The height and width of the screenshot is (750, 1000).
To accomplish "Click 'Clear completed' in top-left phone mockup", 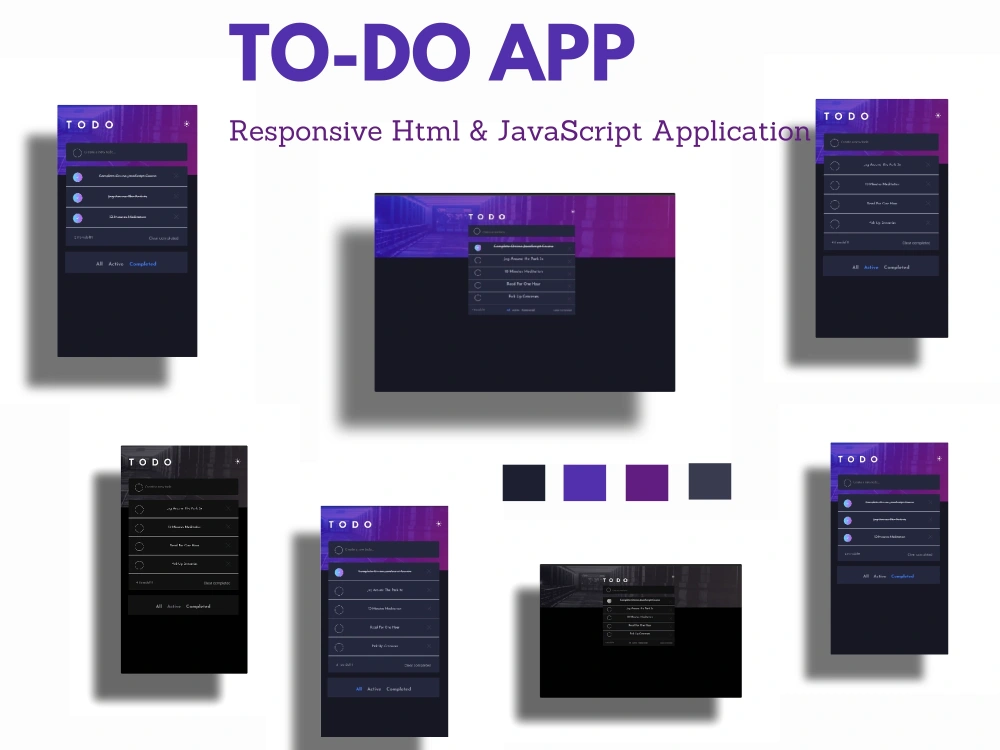I will click(x=164, y=238).
